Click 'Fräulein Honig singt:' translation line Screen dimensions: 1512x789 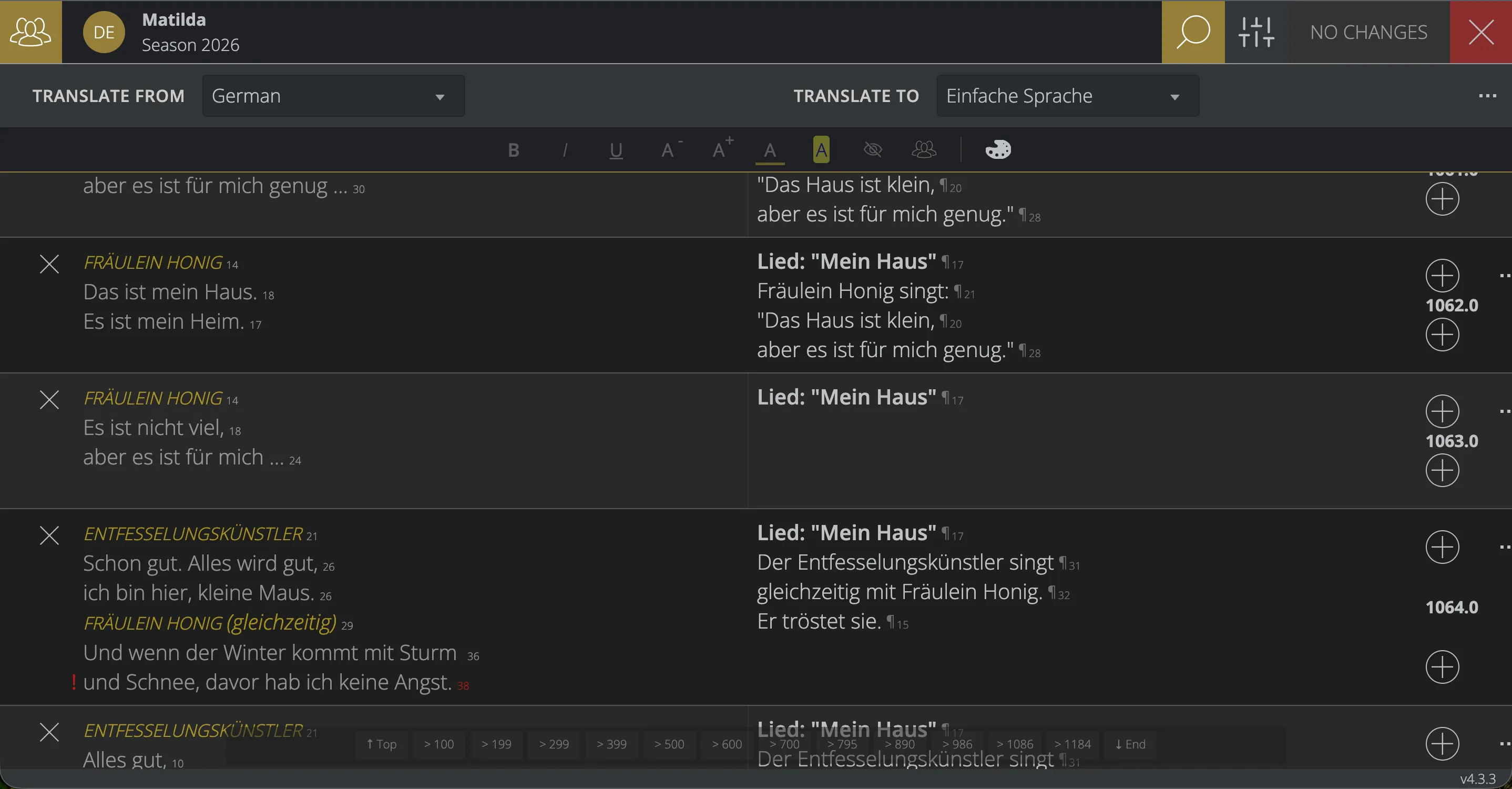tap(852, 291)
